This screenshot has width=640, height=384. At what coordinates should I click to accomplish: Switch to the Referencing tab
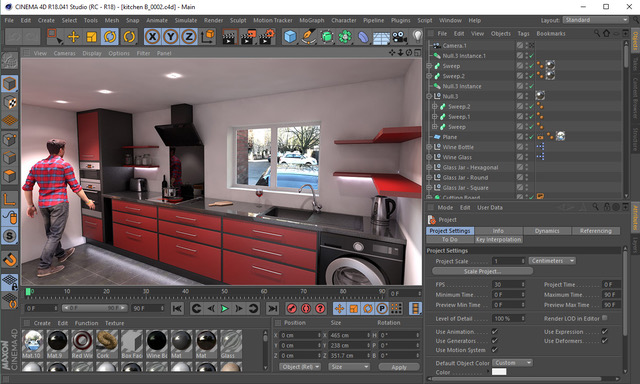596,231
